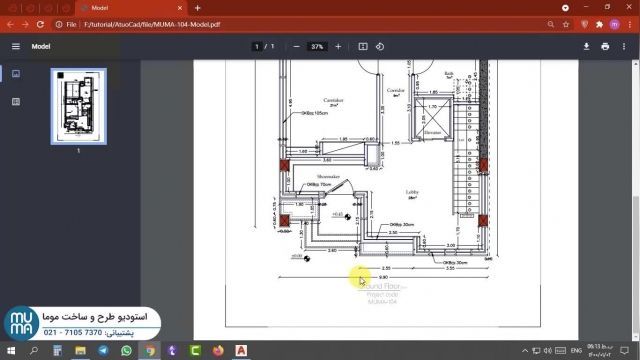The width and height of the screenshot is (640, 360).
Task: Open WhatsApp from the taskbar
Action: point(126,351)
